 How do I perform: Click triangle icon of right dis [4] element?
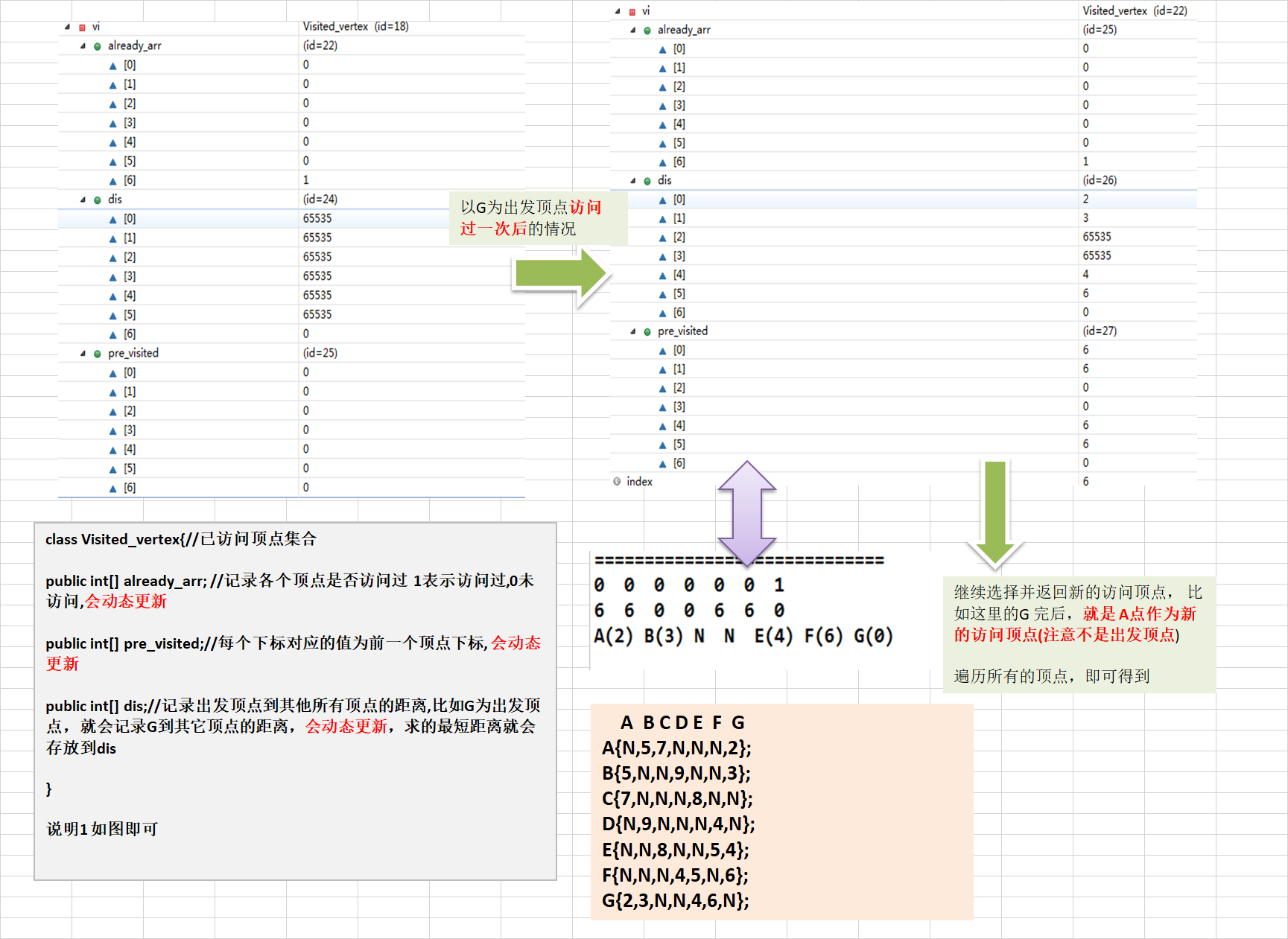coord(663,276)
